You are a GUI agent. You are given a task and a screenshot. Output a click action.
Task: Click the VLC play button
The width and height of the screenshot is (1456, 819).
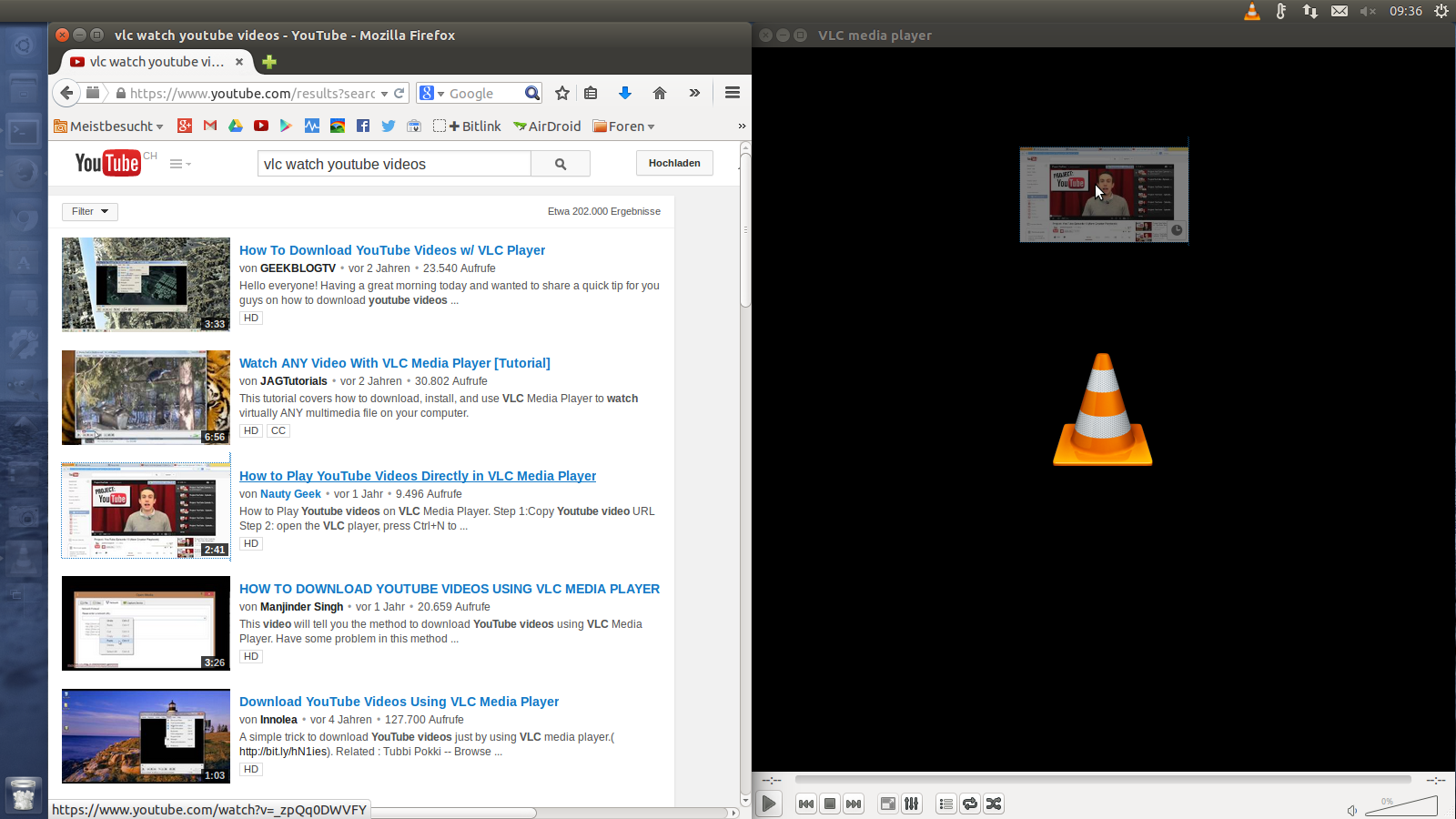[769, 804]
